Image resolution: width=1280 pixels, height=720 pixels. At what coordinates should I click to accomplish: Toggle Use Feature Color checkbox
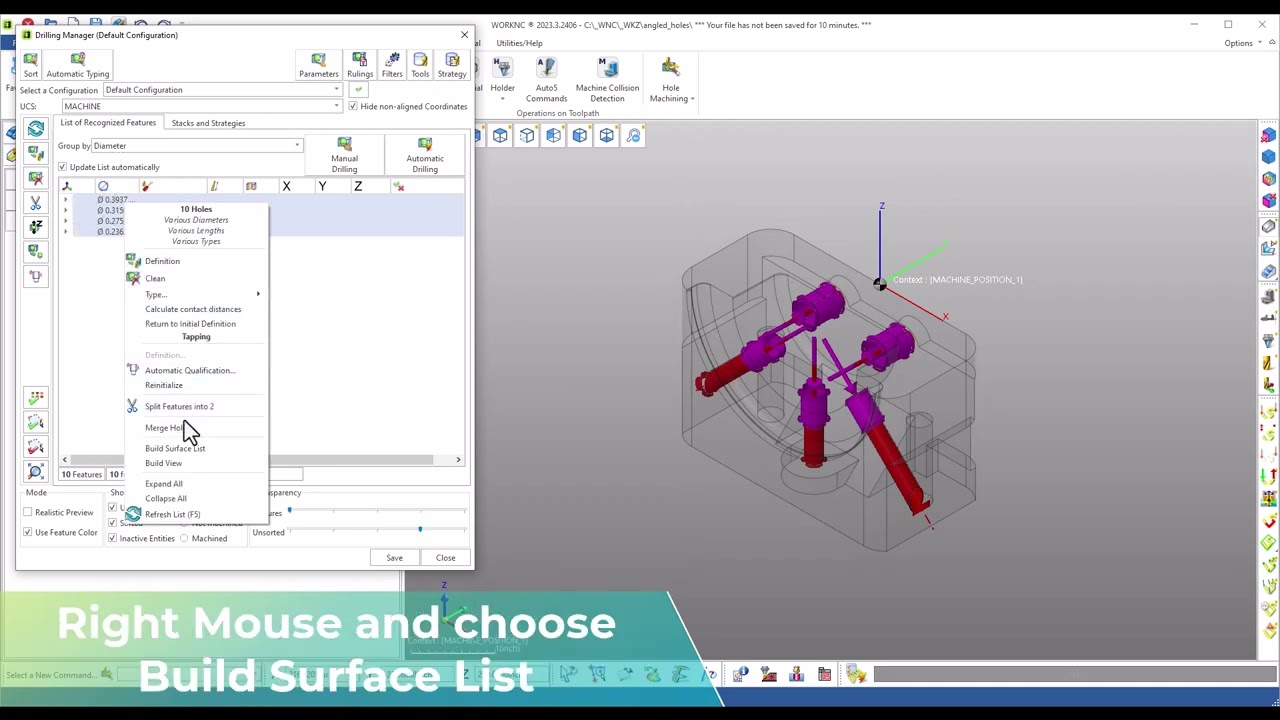(28, 532)
